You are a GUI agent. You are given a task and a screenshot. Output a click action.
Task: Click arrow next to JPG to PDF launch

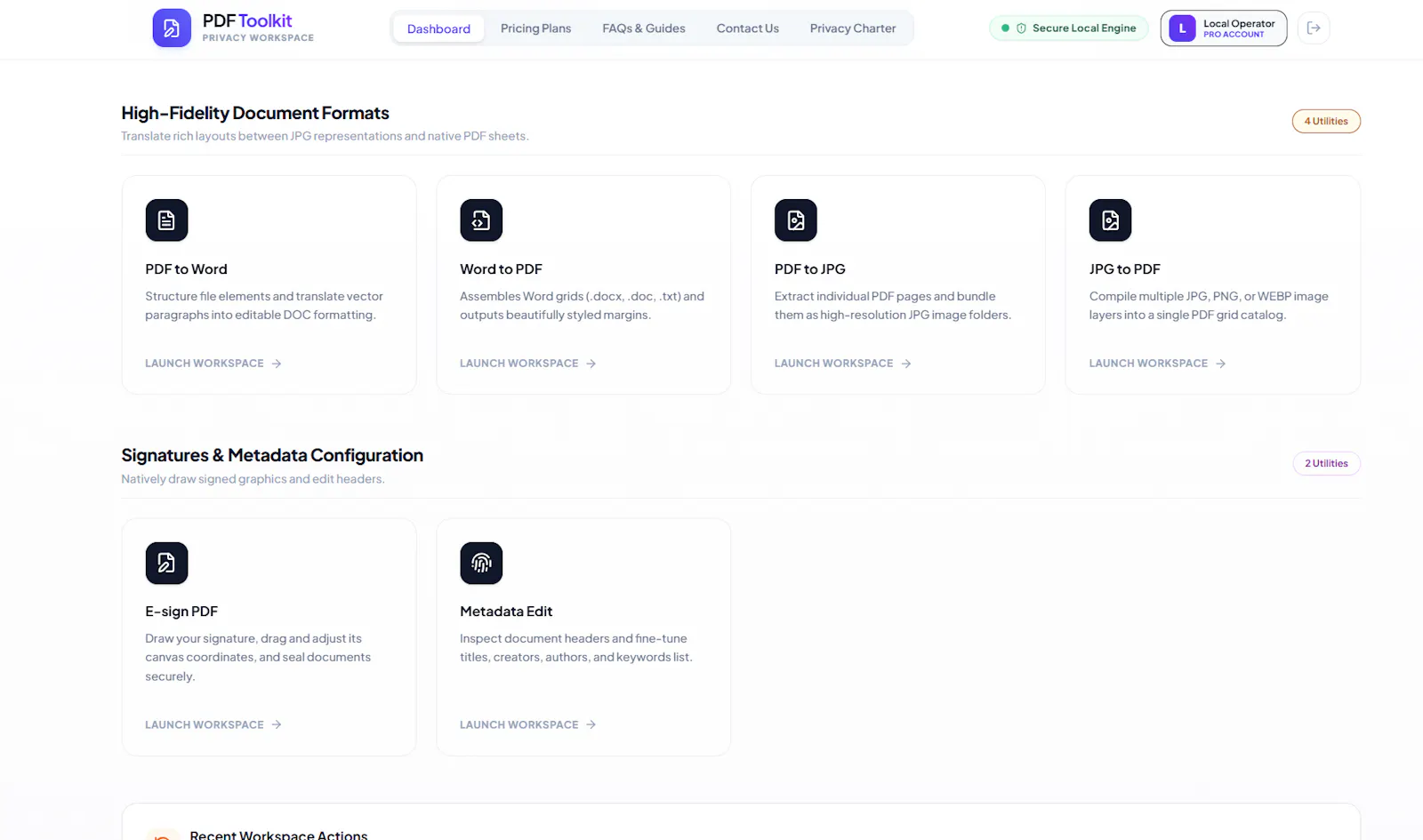1221,364
